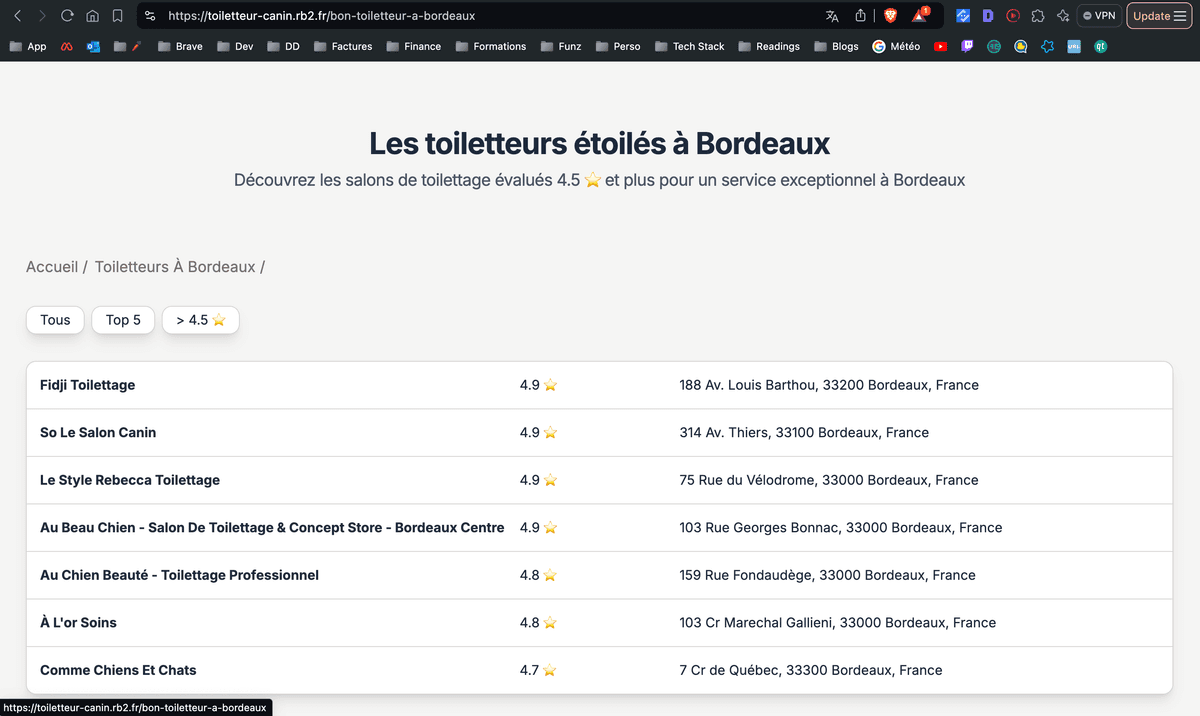Select the Top 5 filter

(x=123, y=320)
